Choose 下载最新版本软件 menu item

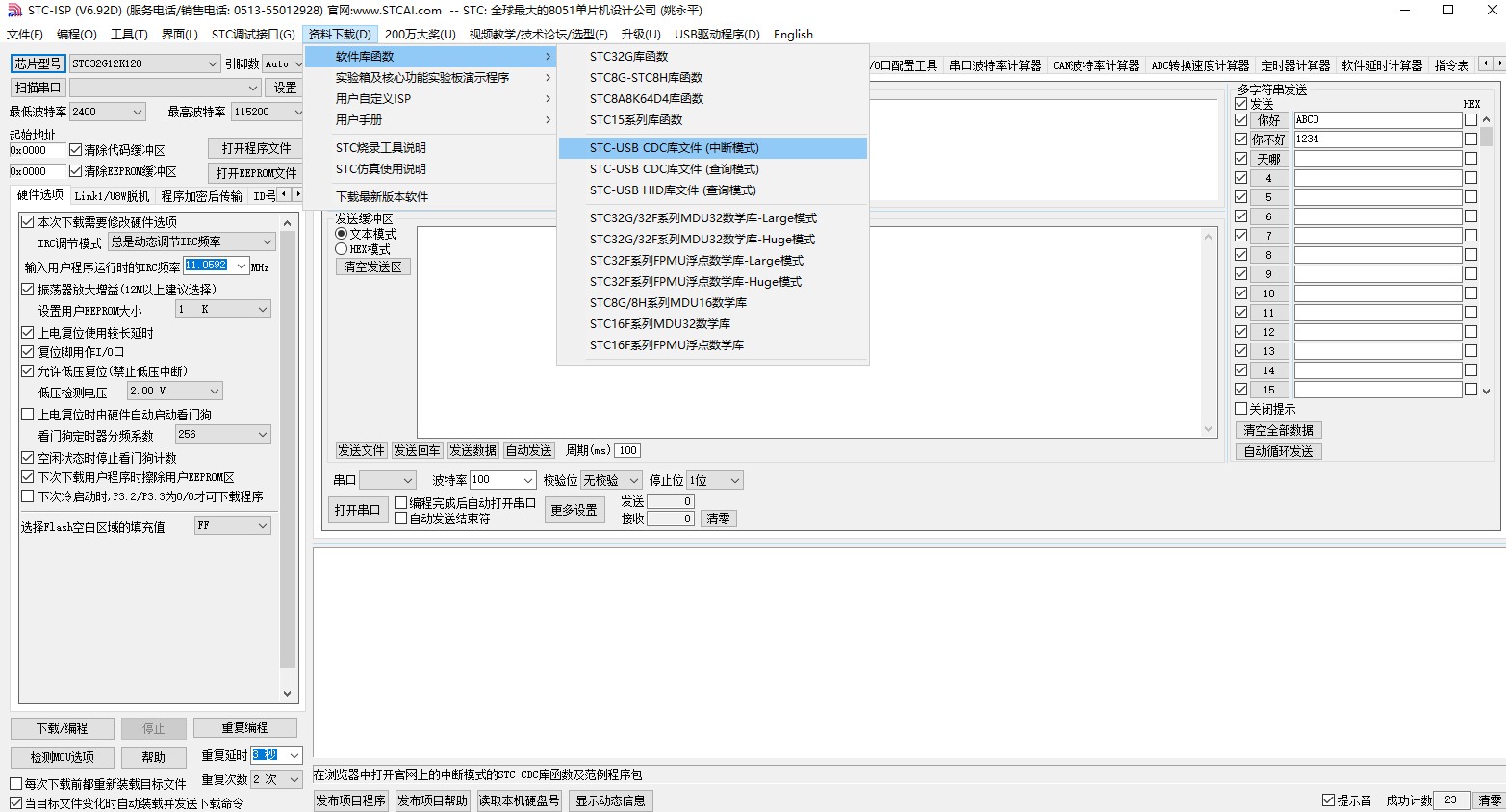[430, 196]
